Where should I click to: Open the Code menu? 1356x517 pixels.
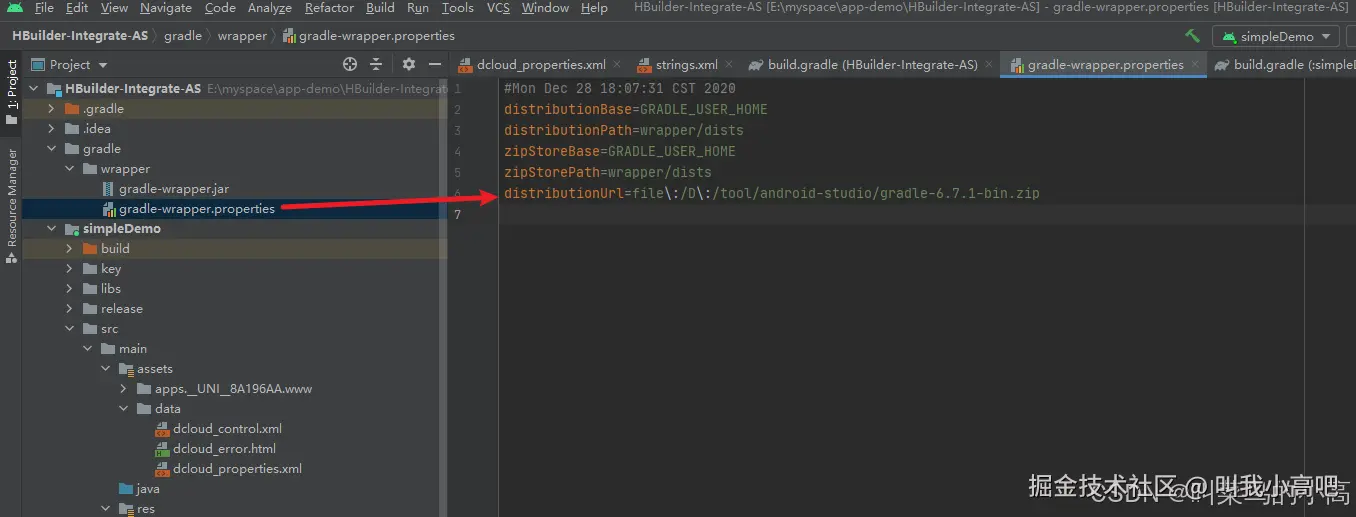[x=220, y=8]
